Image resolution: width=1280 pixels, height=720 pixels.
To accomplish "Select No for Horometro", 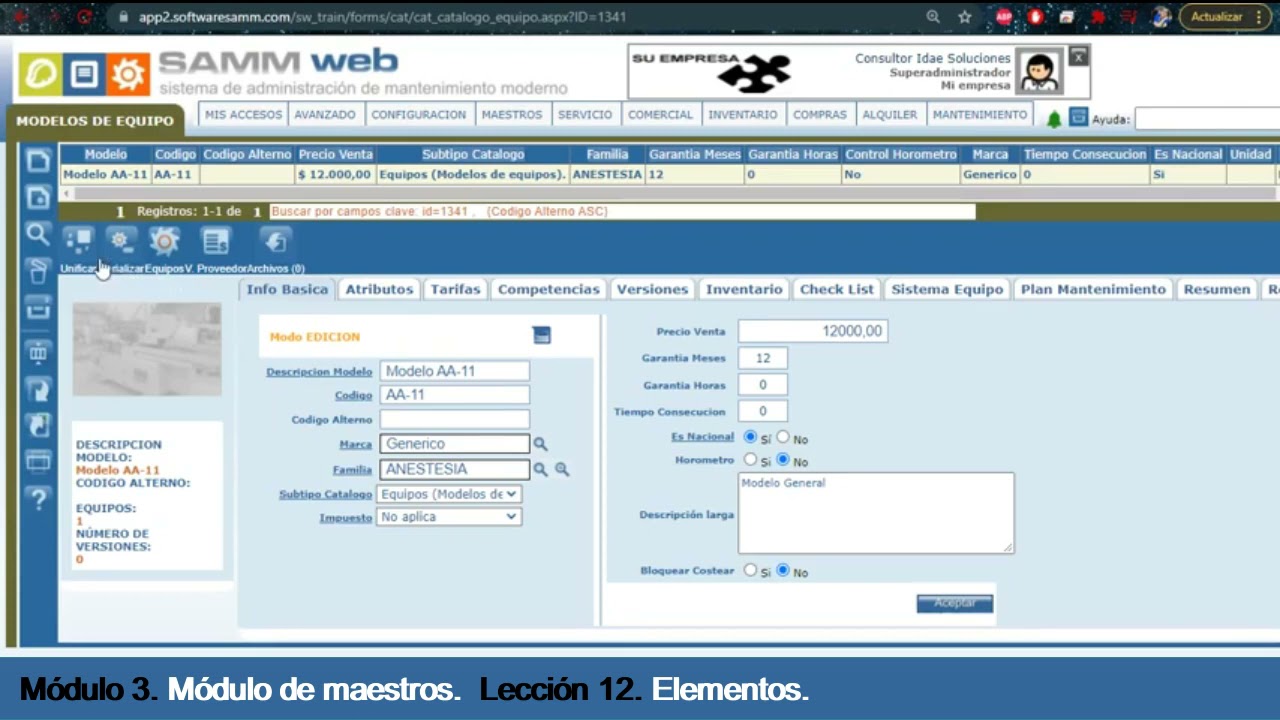I will [783, 460].
